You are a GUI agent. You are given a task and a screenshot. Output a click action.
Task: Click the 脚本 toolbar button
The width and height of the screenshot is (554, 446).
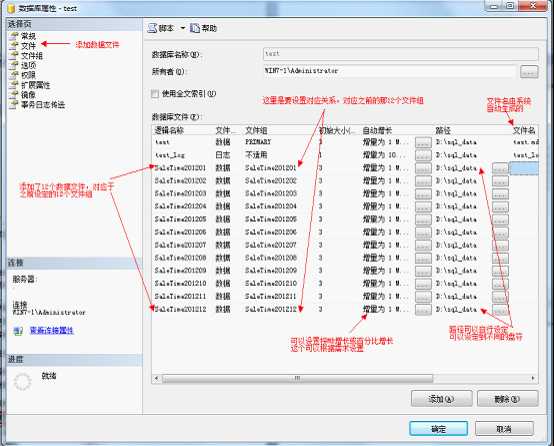point(161,28)
